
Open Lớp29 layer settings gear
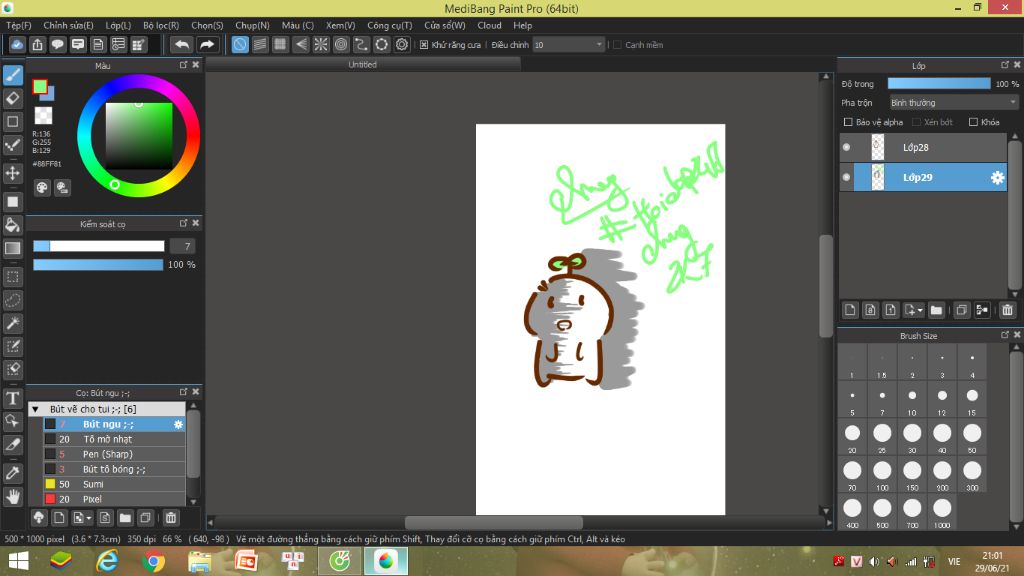pos(997,178)
